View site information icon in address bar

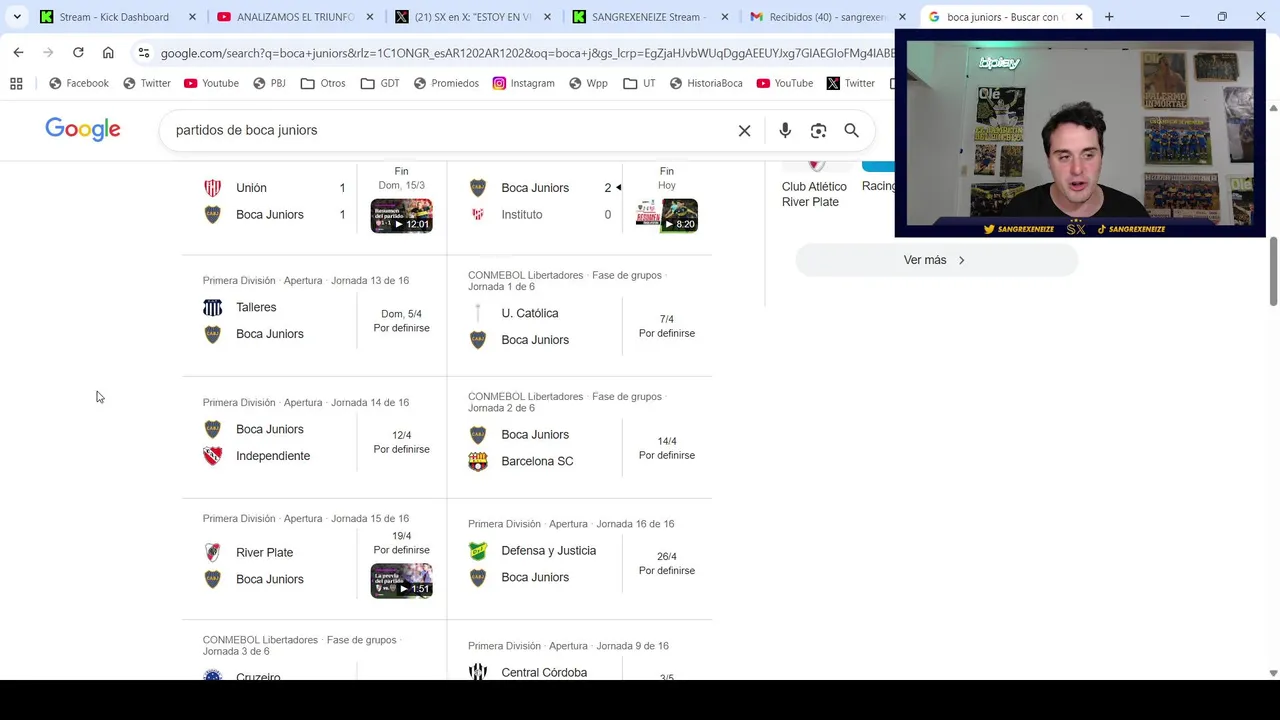coord(144,53)
